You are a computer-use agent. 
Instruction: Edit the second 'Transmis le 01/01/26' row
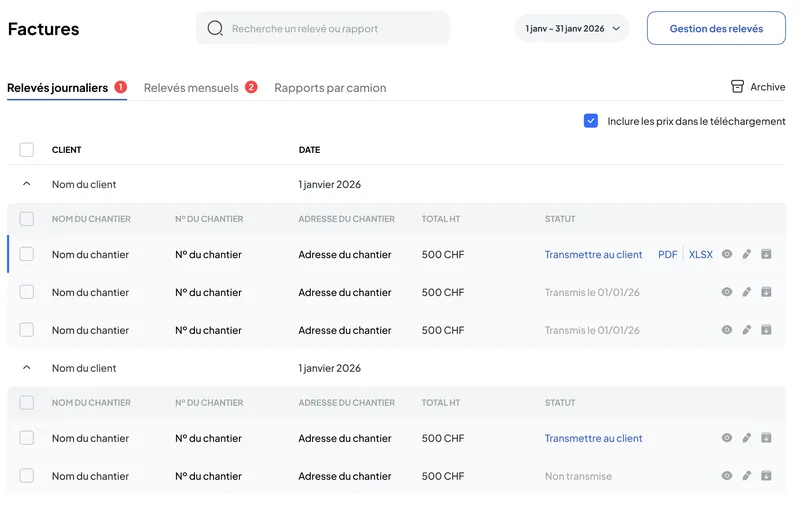click(746, 330)
